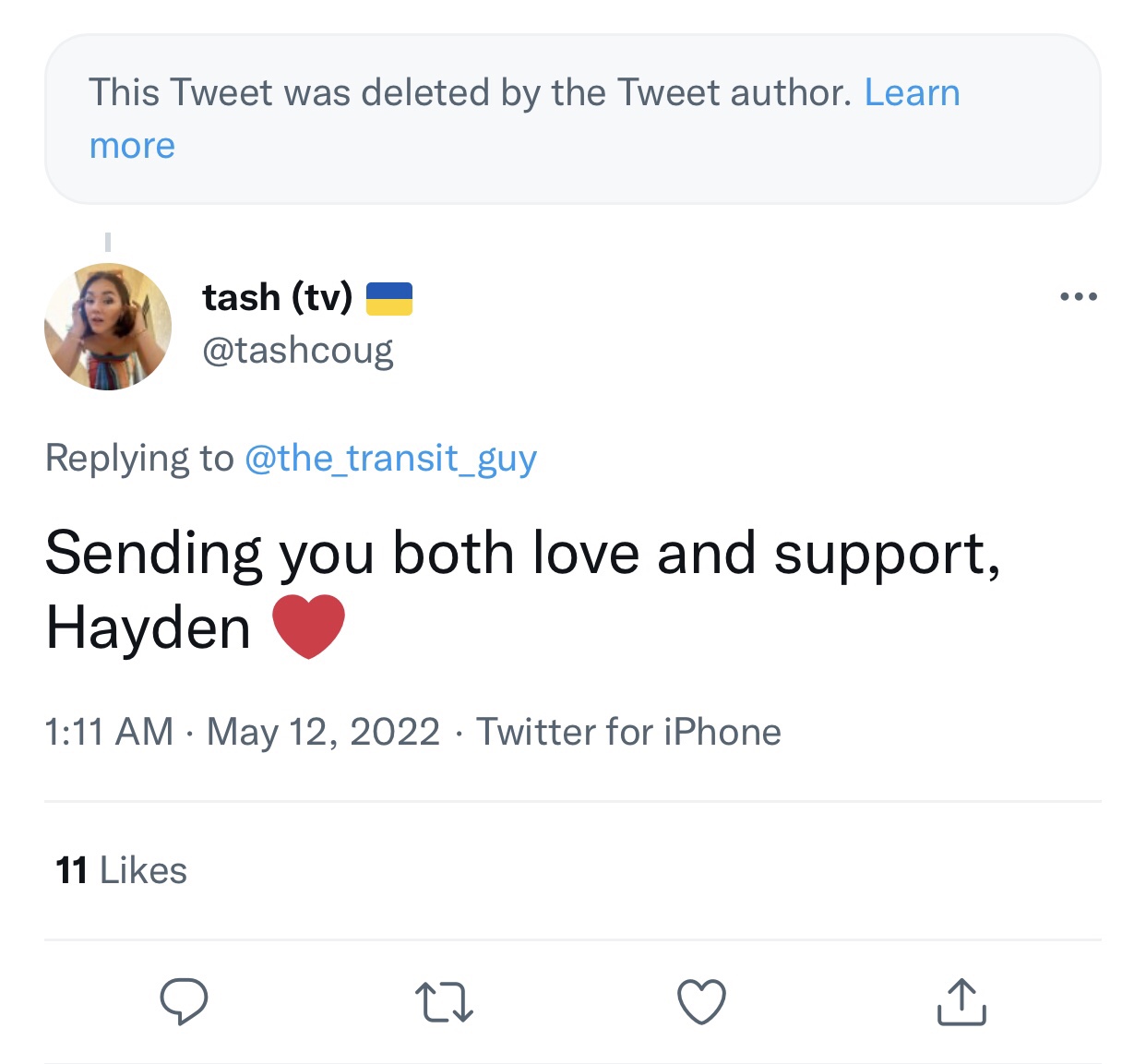1146x1064 pixels.
Task: Click the display name tash (tv)
Action: point(277,297)
